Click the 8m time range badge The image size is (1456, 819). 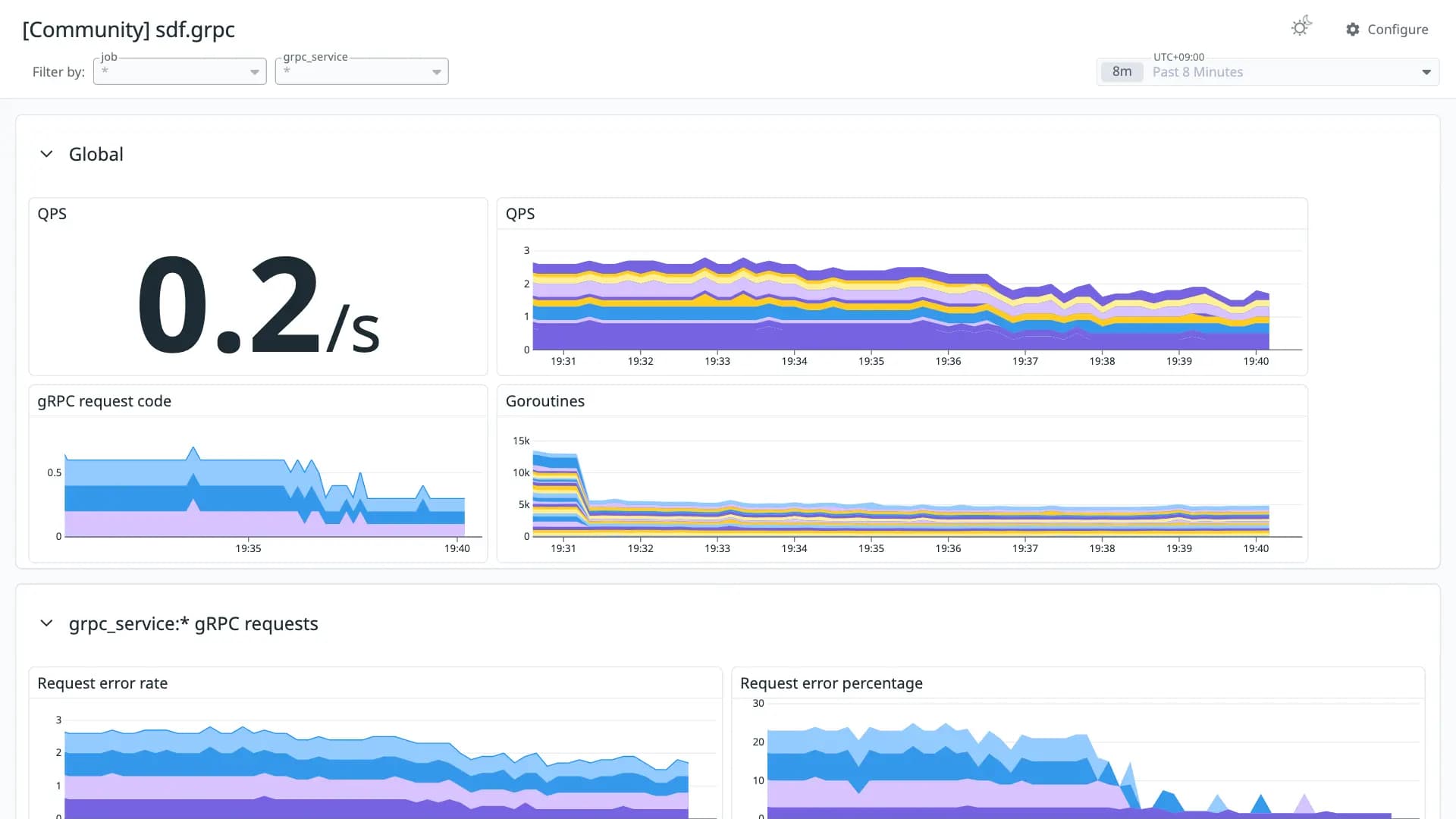[1122, 72]
